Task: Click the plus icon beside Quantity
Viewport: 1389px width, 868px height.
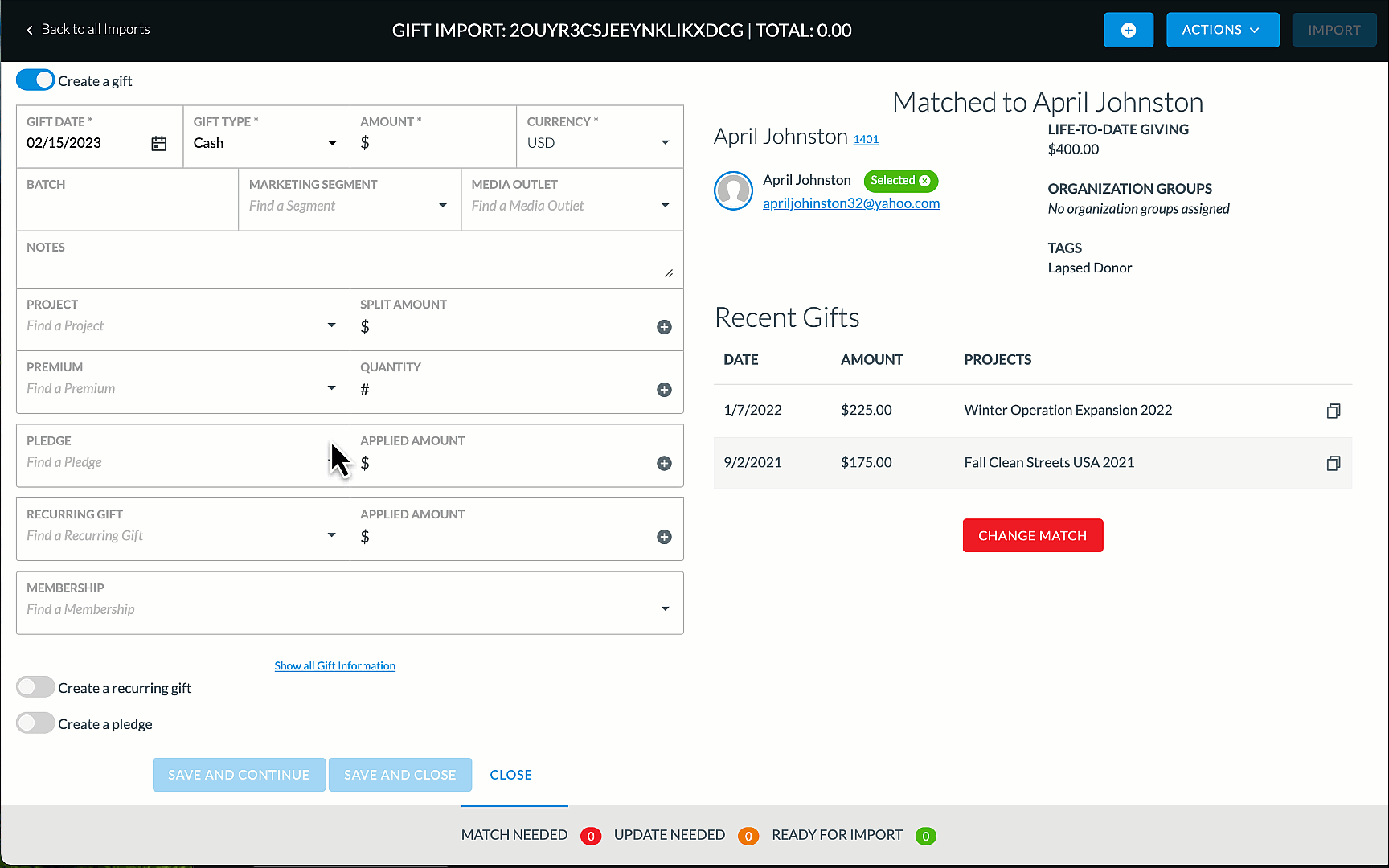Action: coord(664,390)
